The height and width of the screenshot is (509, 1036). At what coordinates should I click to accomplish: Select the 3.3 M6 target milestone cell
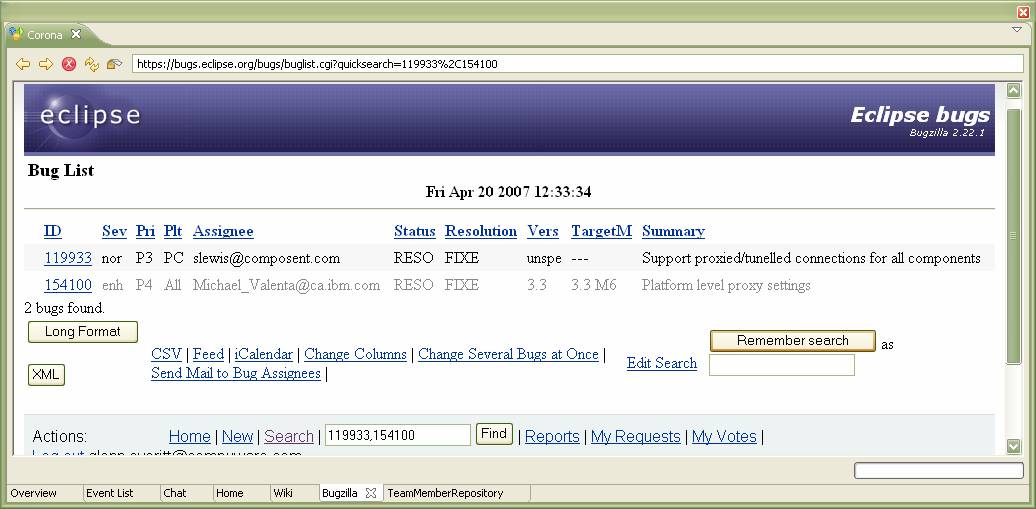tap(593, 286)
